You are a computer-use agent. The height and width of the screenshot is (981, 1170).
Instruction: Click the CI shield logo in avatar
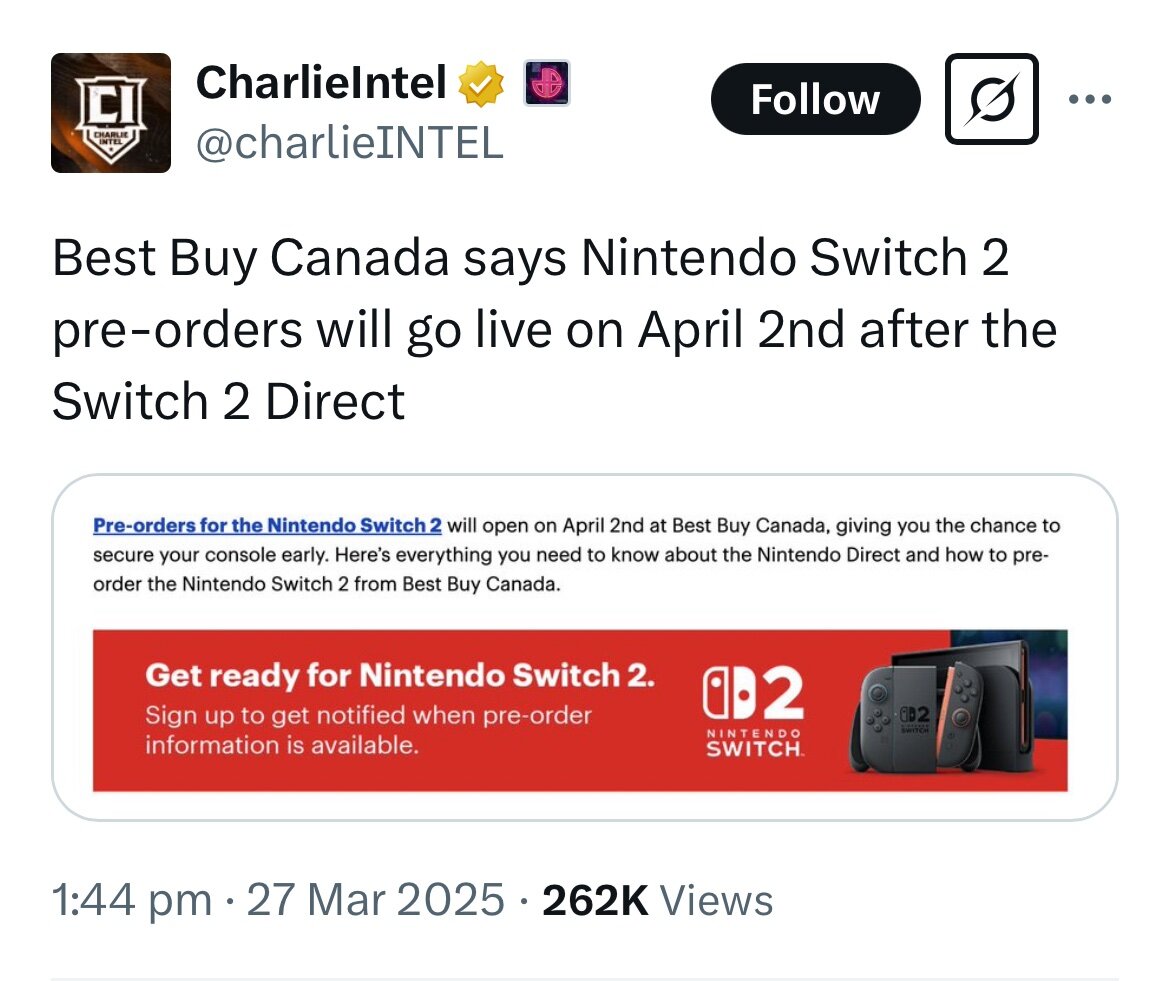(x=110, y=117)
